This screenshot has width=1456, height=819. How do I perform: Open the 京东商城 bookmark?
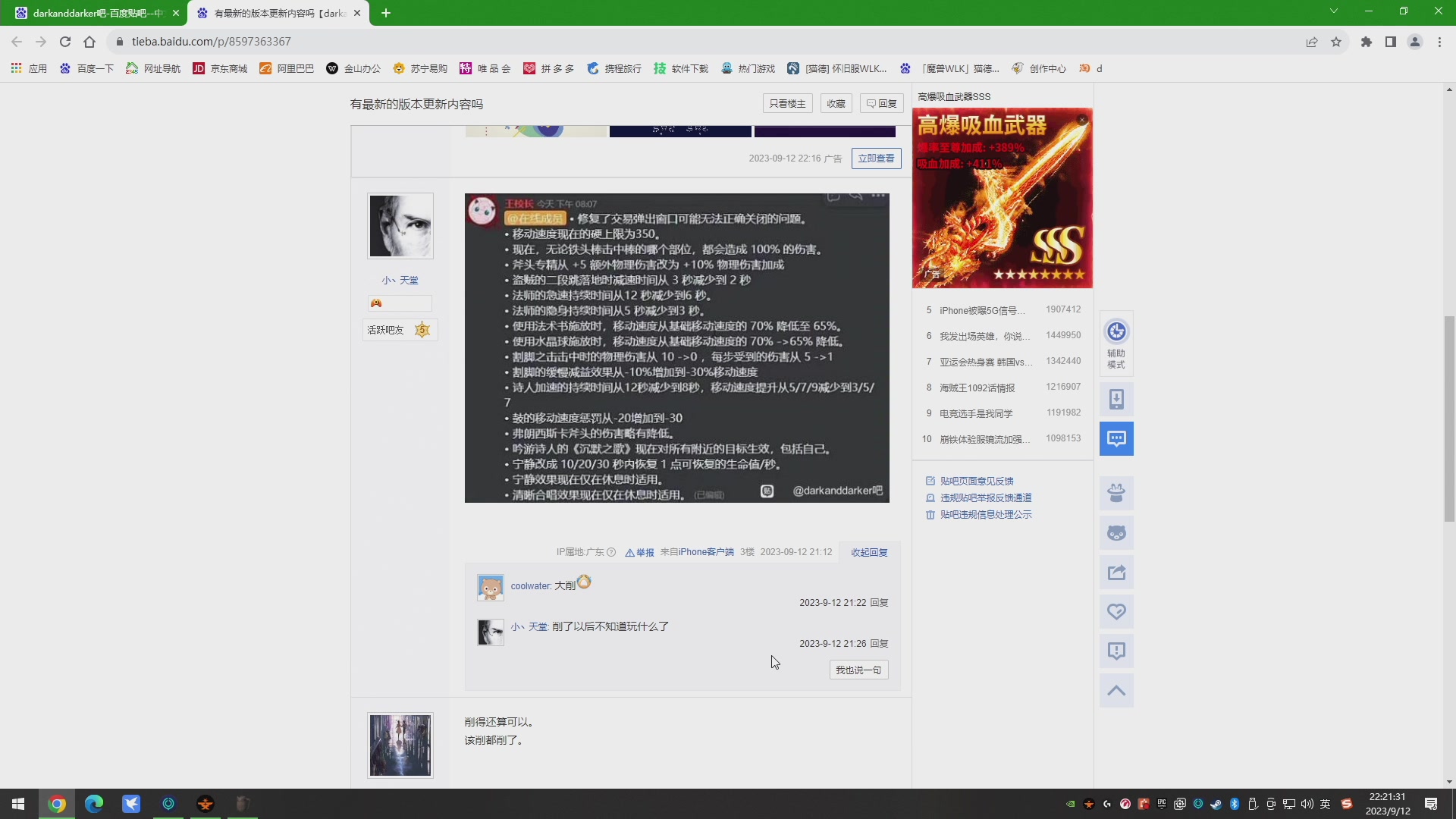point(220,68)
